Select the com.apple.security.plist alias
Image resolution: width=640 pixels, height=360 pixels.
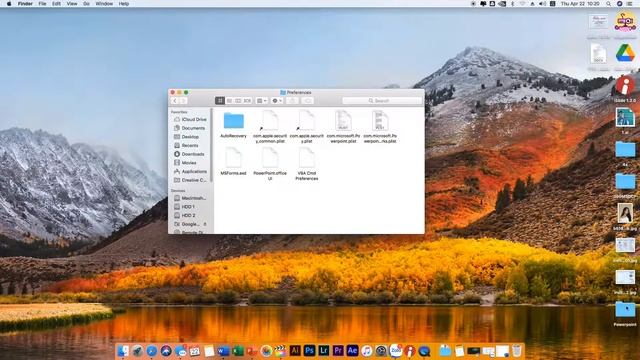pyautogui.click(x=307, y=127)
